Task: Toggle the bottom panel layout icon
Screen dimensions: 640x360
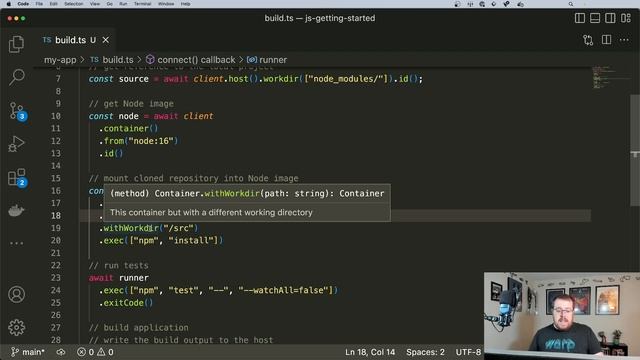Action: [595, 18]
